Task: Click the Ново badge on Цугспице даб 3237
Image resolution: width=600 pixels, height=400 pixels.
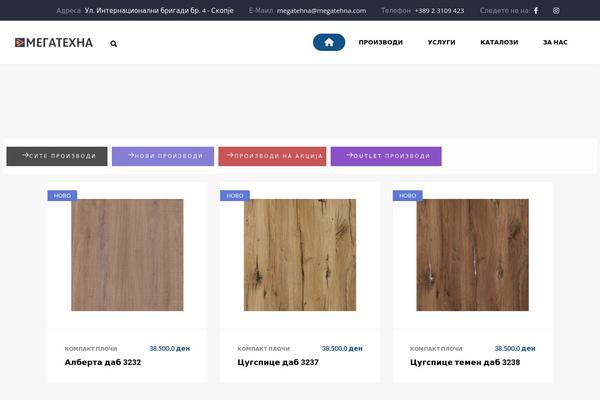Action: pyautogui.click(x=235, y=196)
